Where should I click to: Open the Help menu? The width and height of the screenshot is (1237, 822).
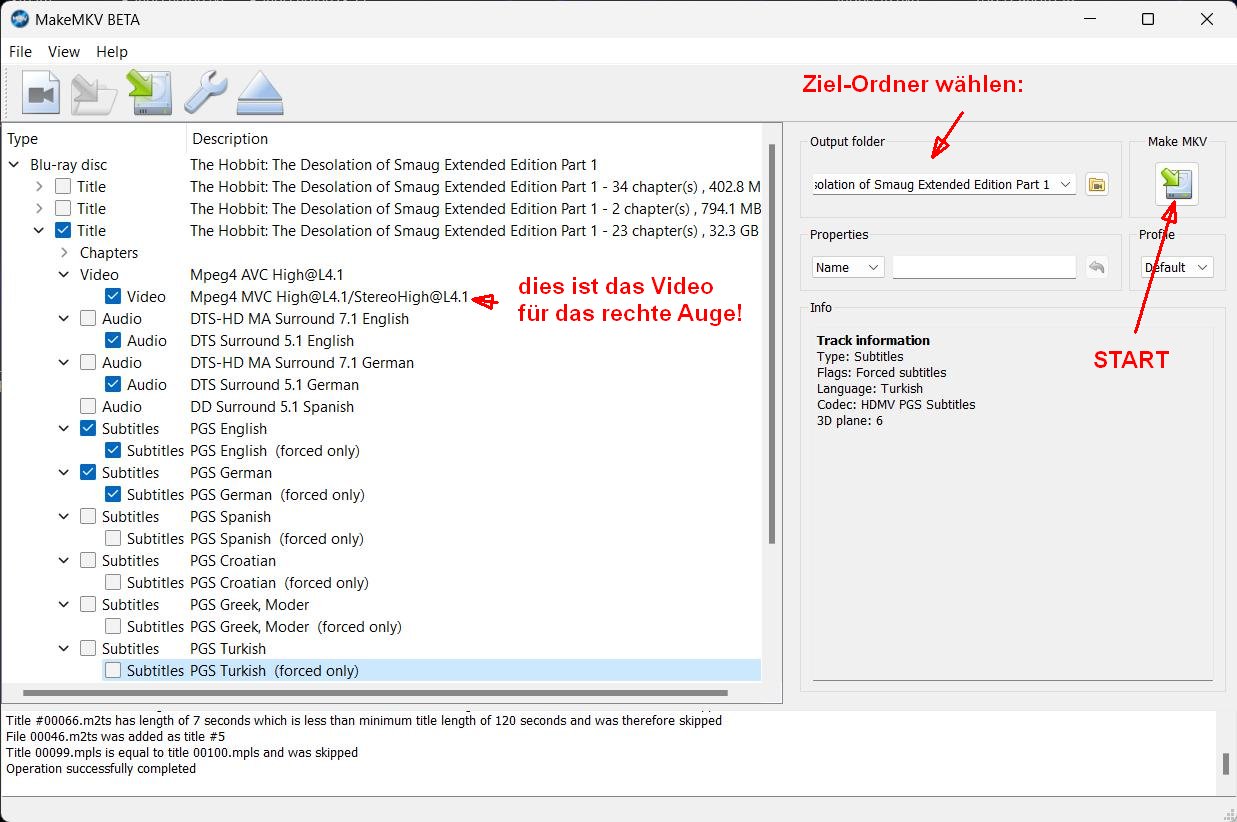click(x=112, y=52)
